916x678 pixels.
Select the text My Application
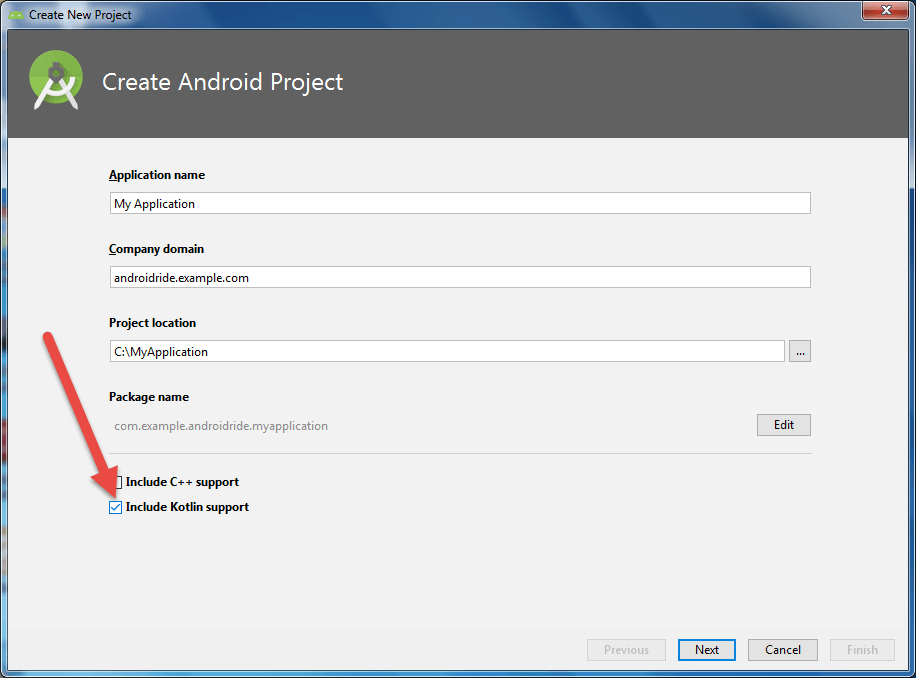coord(153,203)
